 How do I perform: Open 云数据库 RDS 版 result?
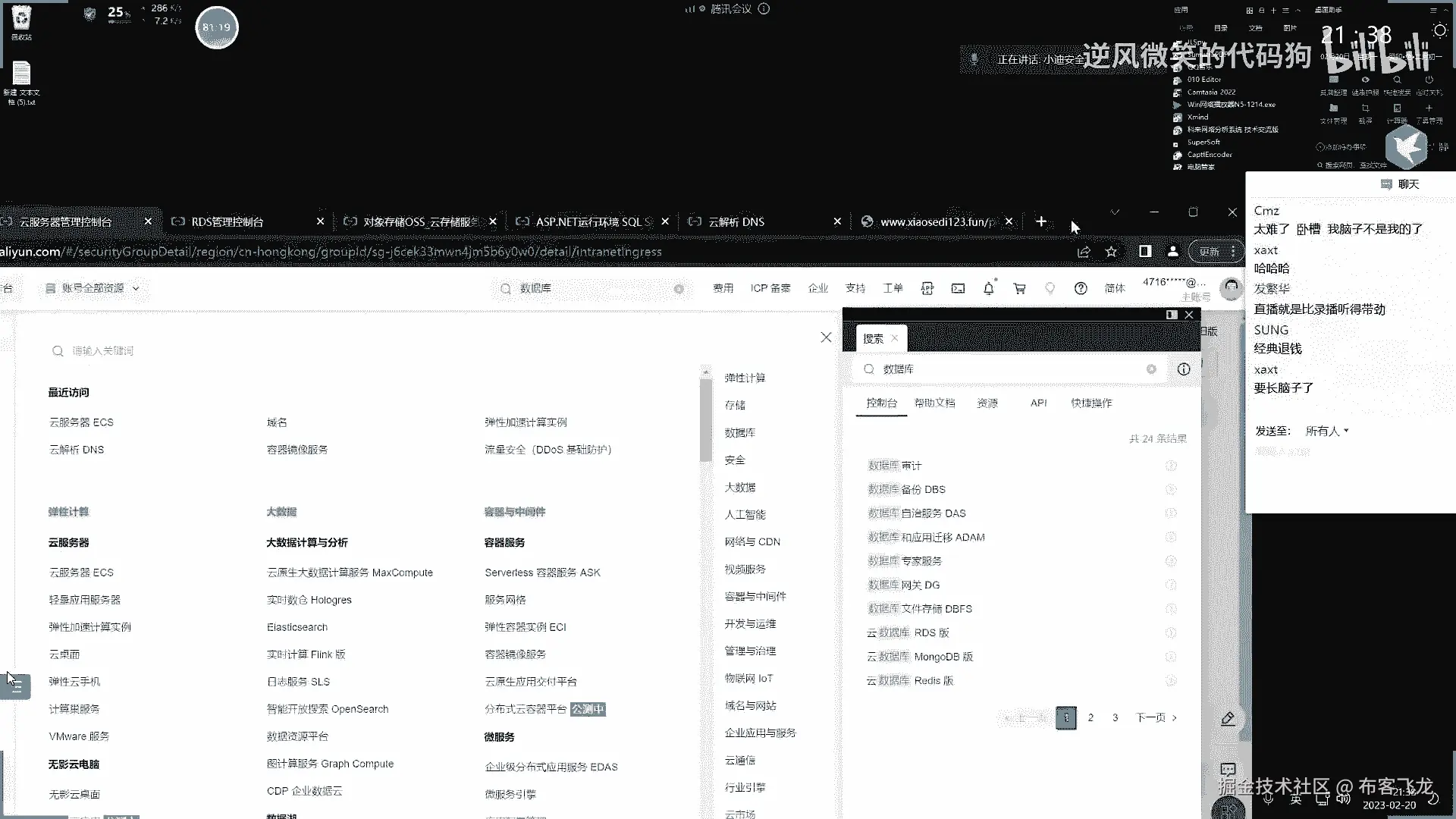(908, 632)
